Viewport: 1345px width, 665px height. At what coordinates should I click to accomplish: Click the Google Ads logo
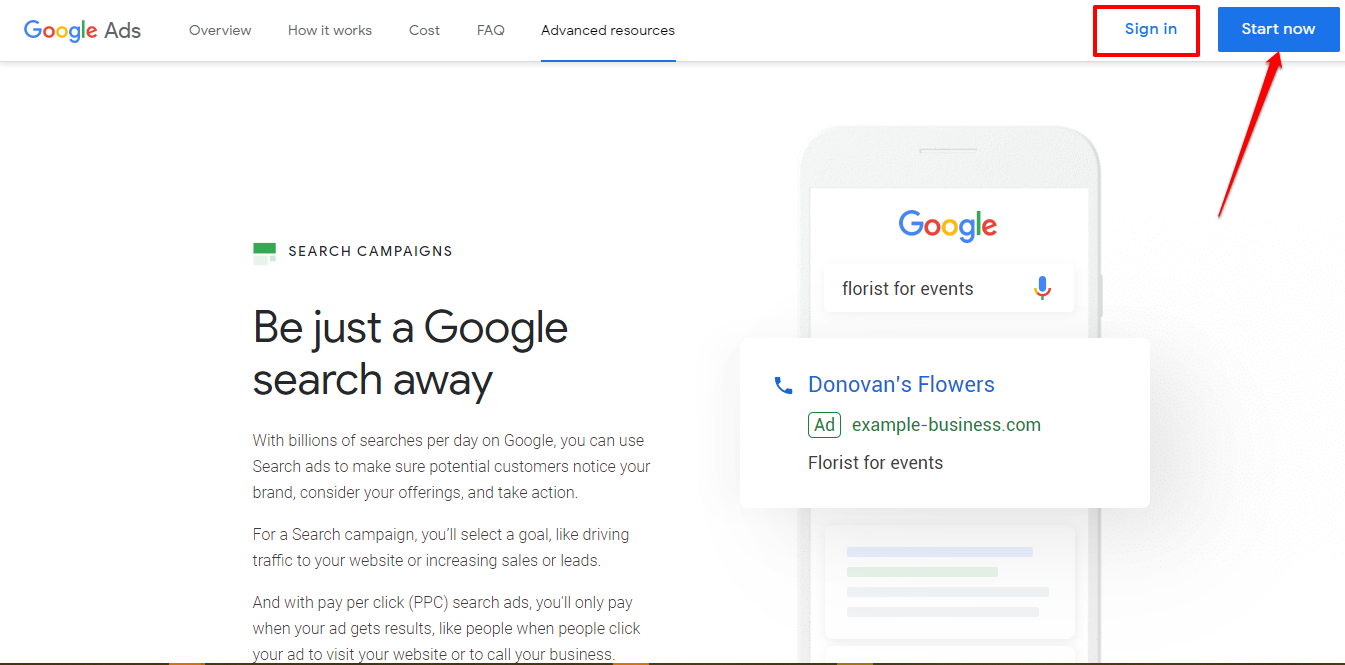82,30
